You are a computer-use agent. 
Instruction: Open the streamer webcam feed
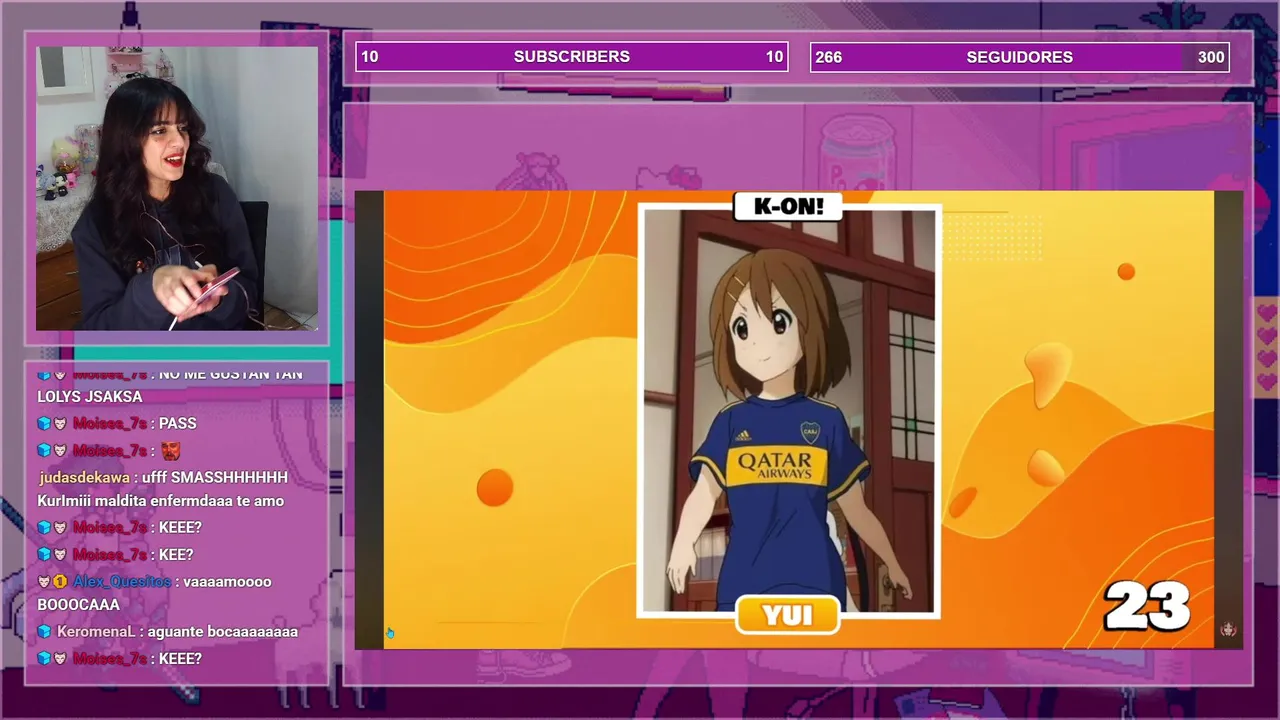pyautogui.click(x=177, y=188)
